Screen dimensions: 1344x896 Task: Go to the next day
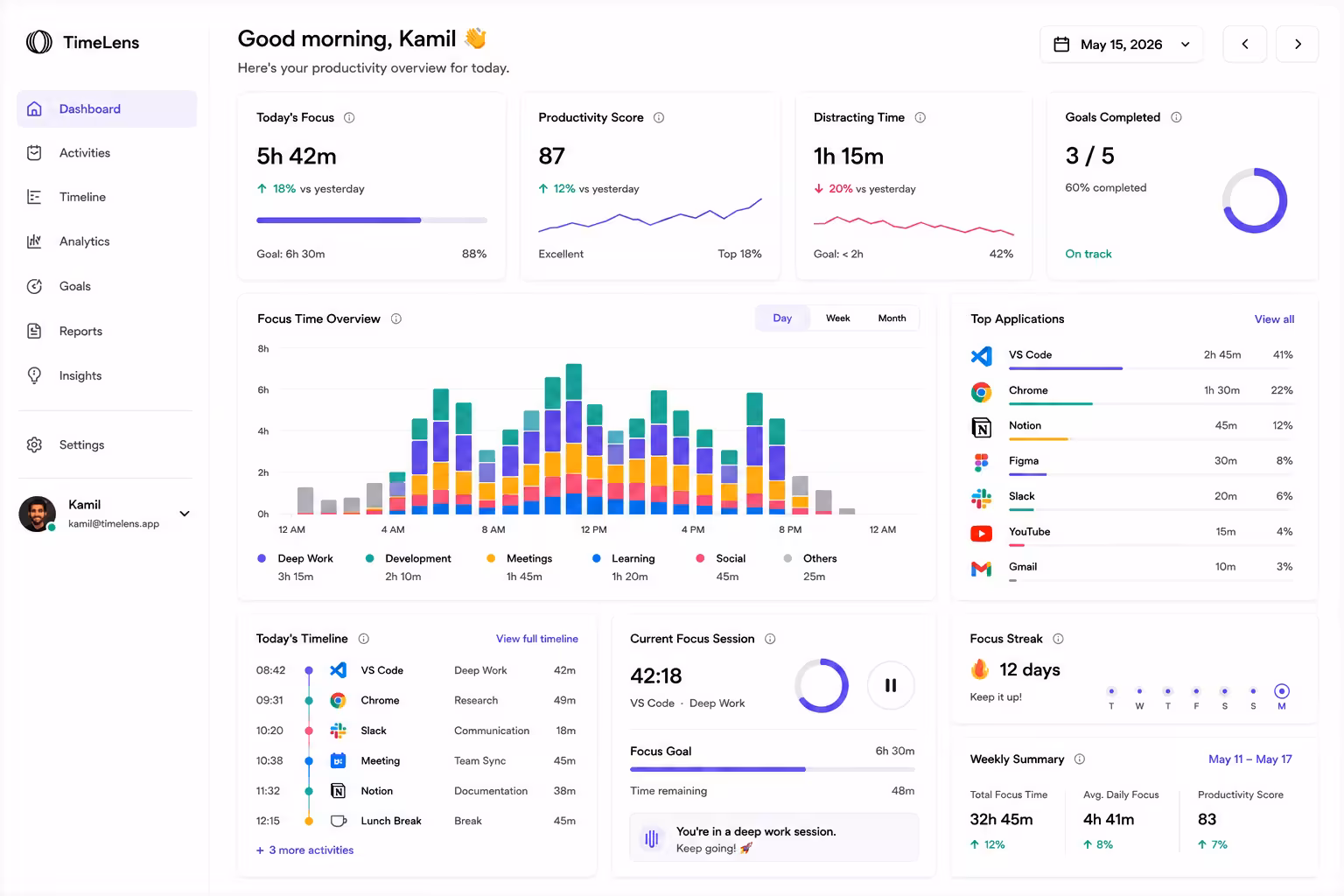pyautogui.click(x=1298, y=45)
